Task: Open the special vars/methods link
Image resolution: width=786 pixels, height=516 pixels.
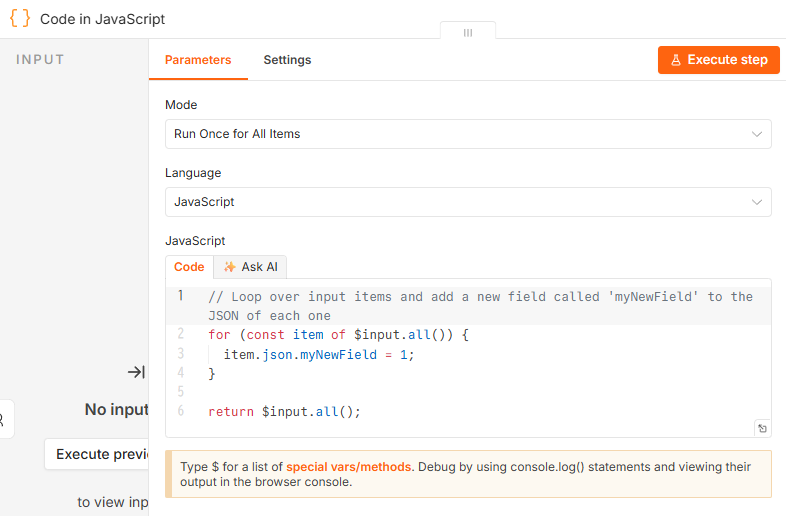Action: coord(348,467)
